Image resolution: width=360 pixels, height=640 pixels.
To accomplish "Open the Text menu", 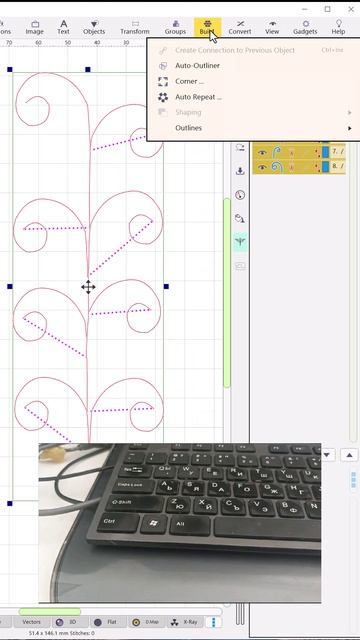I will [63, 27].
